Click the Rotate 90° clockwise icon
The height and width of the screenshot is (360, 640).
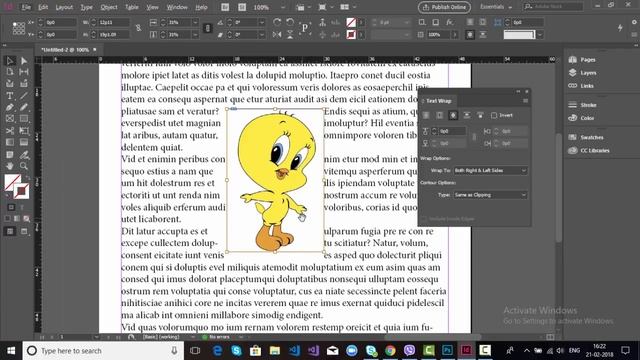click(x=277, y=22)
